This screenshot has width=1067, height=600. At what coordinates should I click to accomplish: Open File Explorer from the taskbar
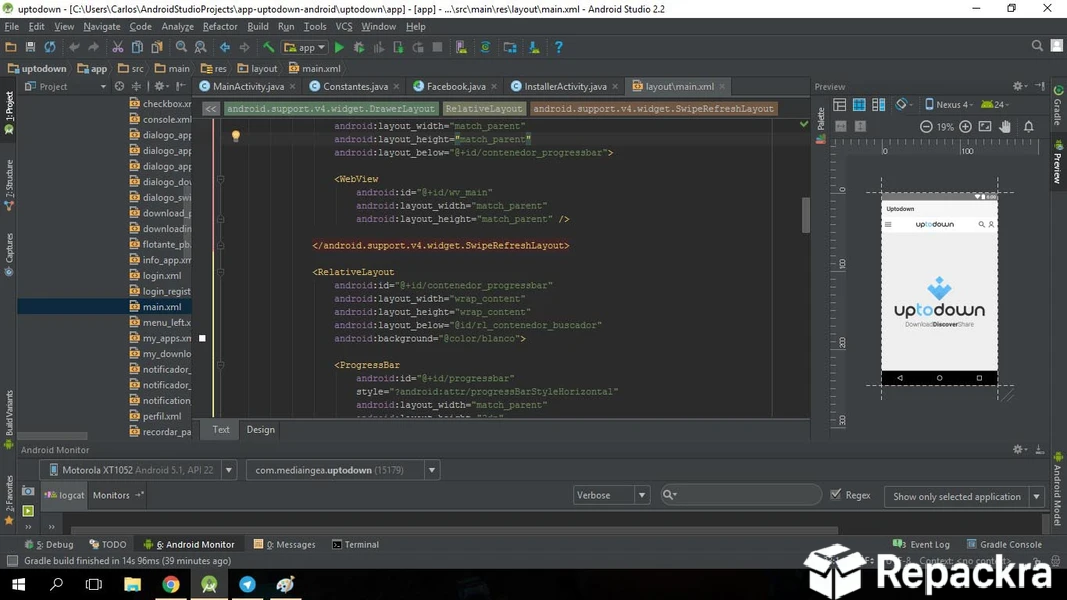tap(132, 584)
